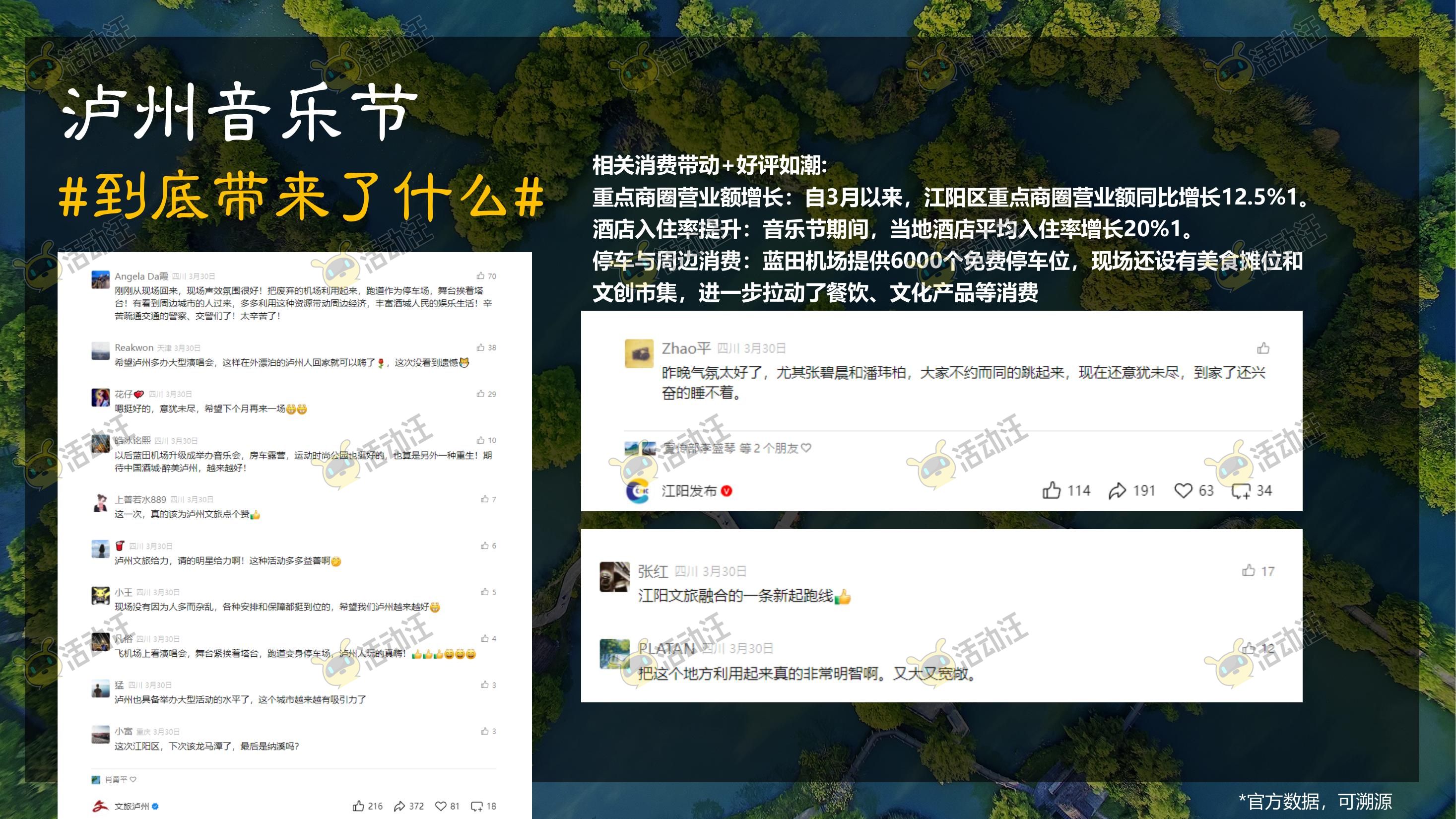Open the 文旅泸州 account name
Viewport: 1456px width, 819px height.
tap(132, 806)
